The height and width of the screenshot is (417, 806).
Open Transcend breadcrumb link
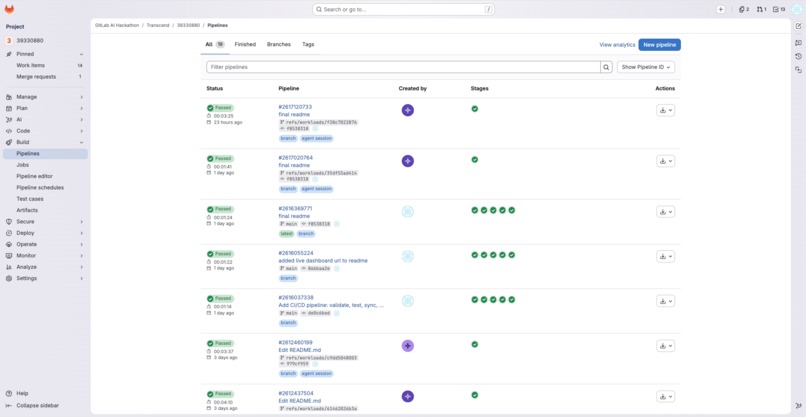[x=157, y=25]
